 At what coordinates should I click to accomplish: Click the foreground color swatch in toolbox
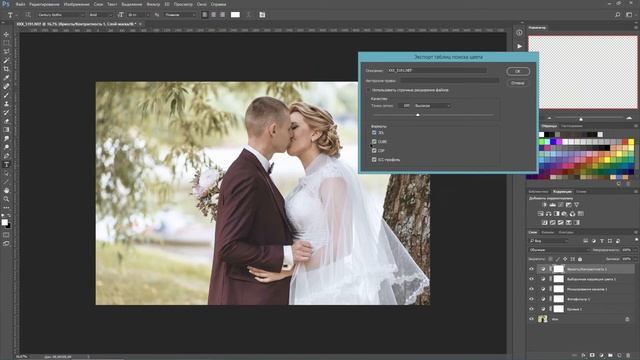point(4,222)
